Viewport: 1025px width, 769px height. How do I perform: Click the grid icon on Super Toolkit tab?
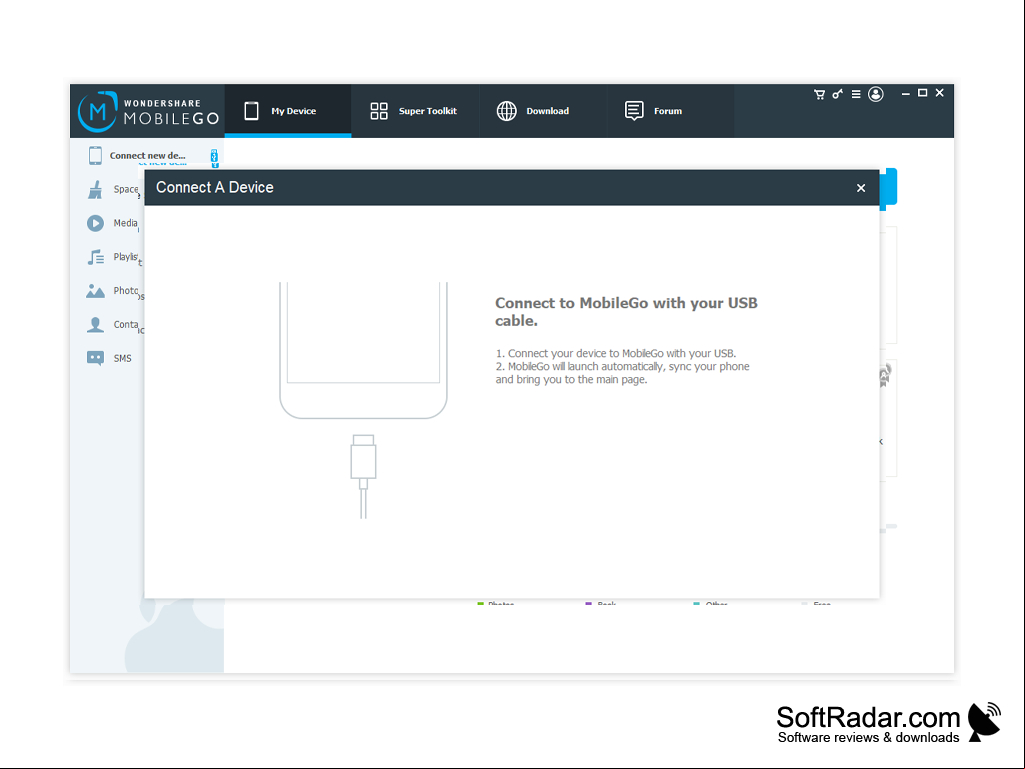pos(379,111)
